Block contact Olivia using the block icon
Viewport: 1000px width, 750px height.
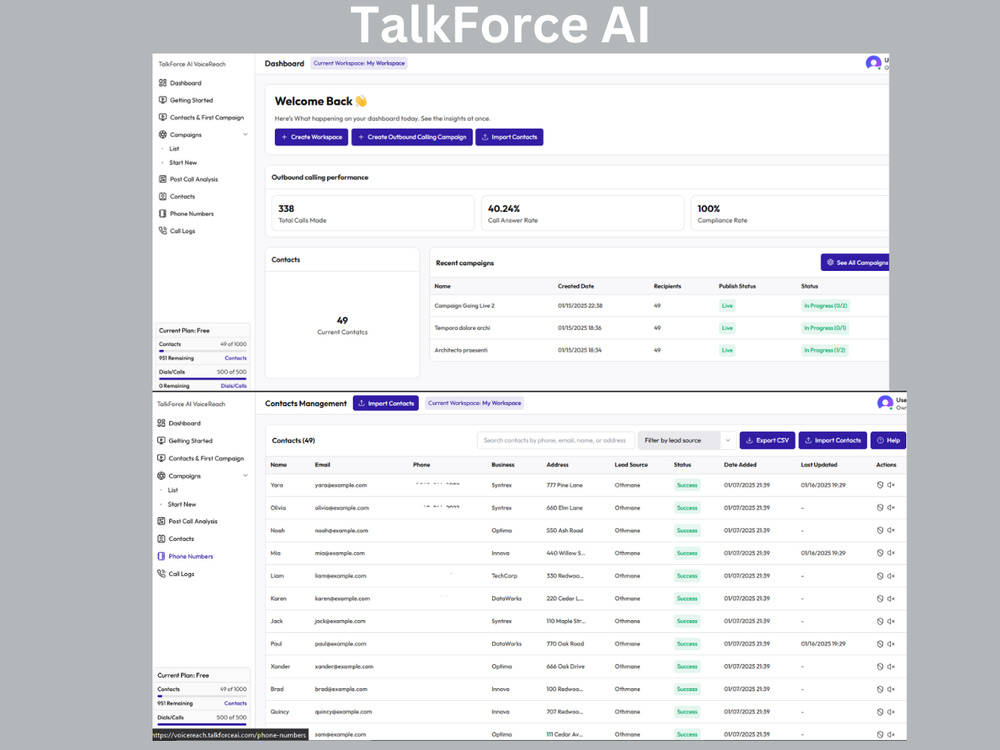click(880, 508)
